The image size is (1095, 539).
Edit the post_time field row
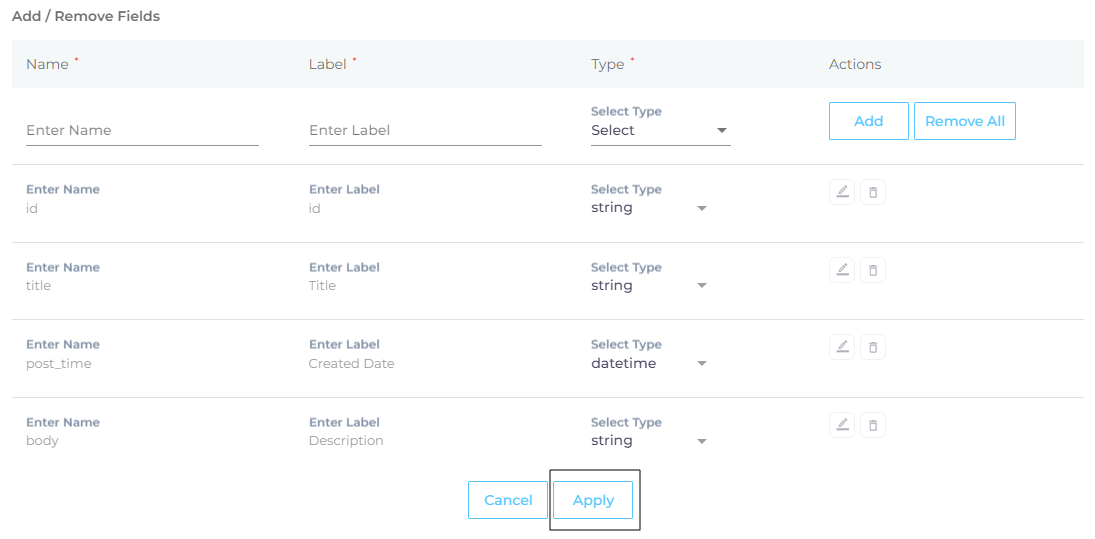[x=842, y=347]
